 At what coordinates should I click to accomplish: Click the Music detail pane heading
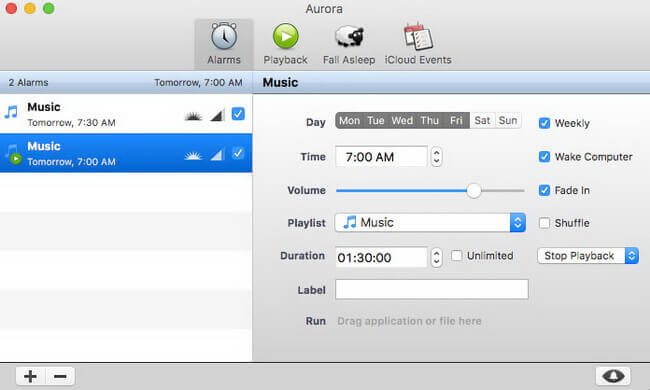pos(280,82)
